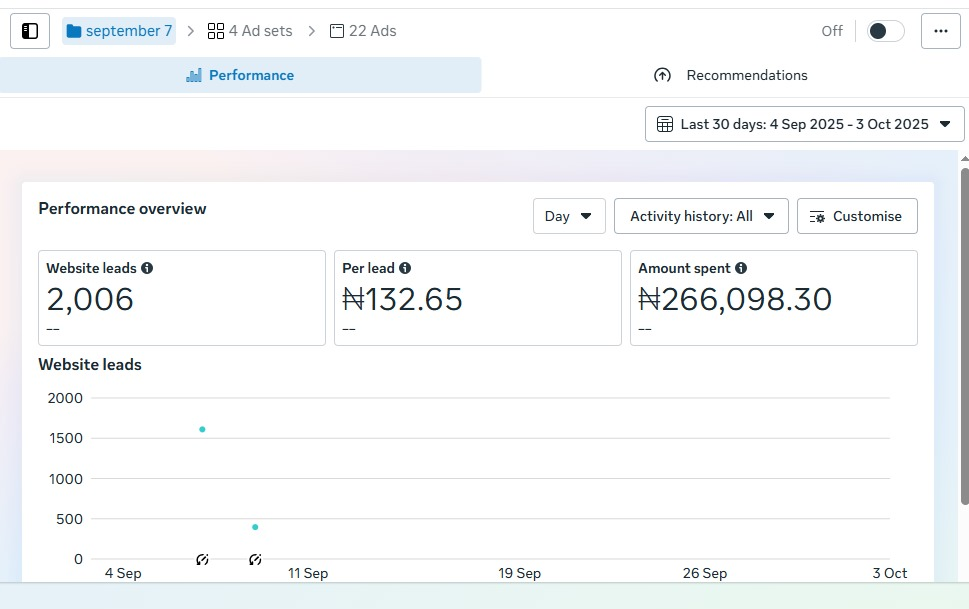Select the Amount spent metric card
The height and width of the screenshot is (609, 969).
pos(774,298)
